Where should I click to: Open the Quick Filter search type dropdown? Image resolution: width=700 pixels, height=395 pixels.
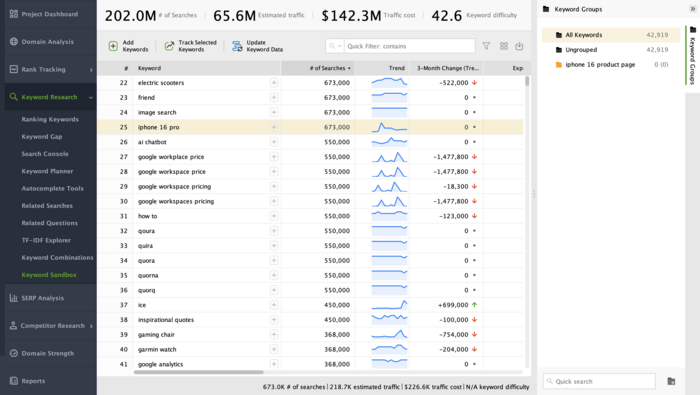coord(335,46)
